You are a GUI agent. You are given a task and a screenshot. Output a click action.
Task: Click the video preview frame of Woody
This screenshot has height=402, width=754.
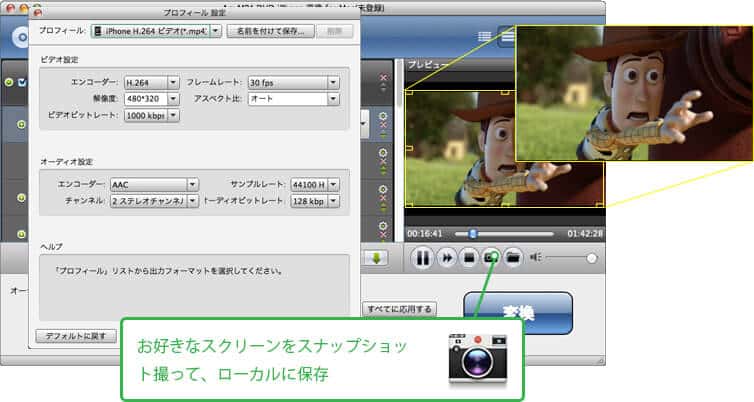504,149
